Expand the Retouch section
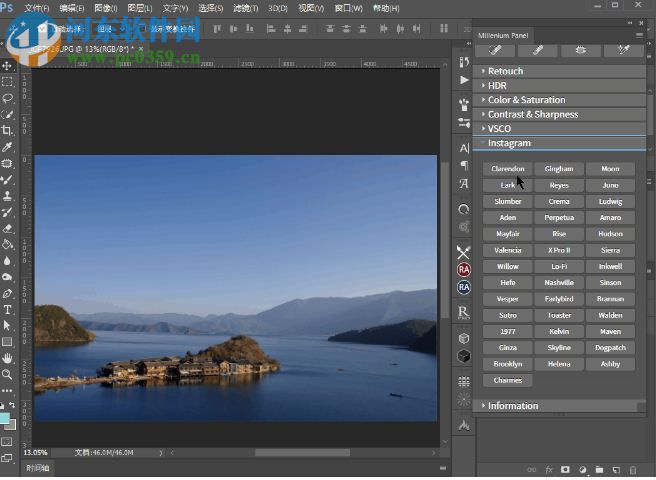This screenshot has height=480, width=656. pyautogui.click(x=559, y=71)
